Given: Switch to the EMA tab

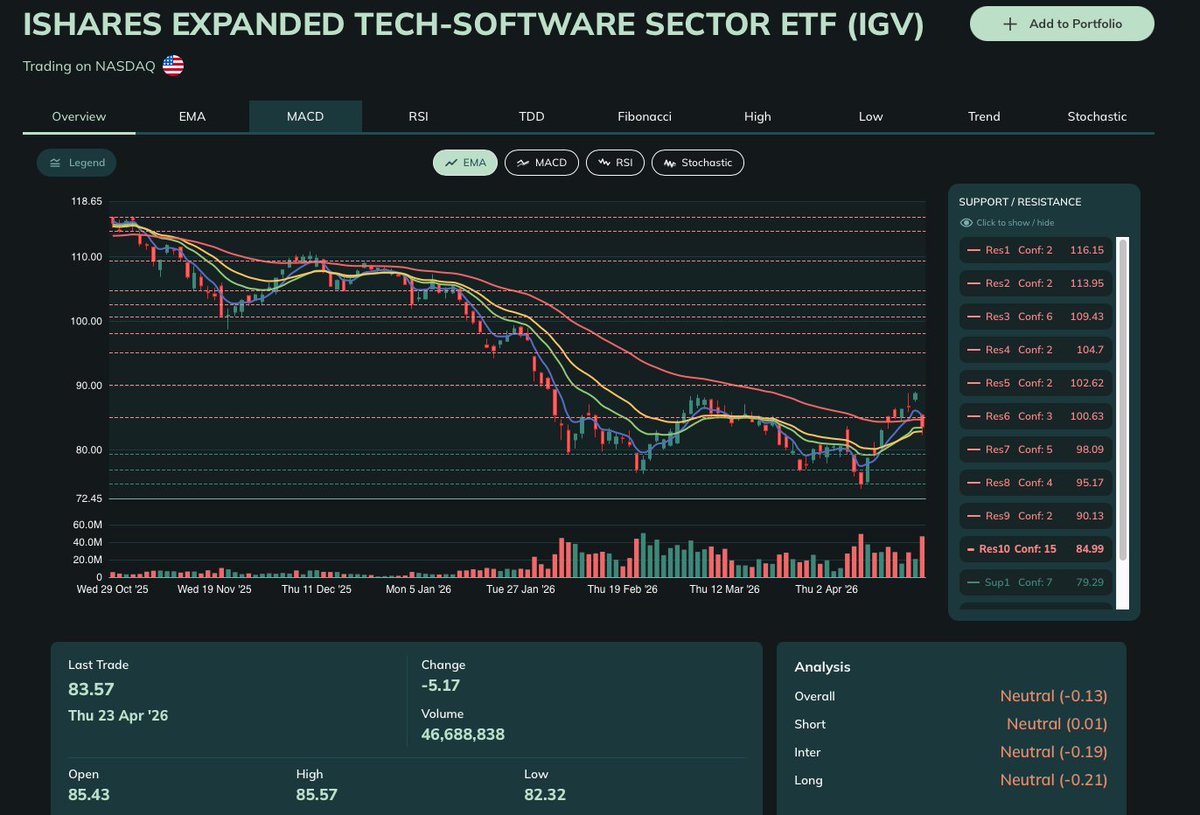Looking at the screenshot, I should tap(192, 117).
